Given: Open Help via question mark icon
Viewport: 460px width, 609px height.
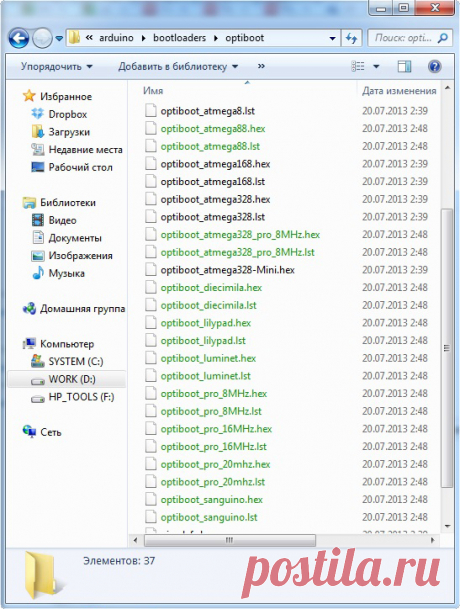Looking at the screenshot, I should point(434,66).
